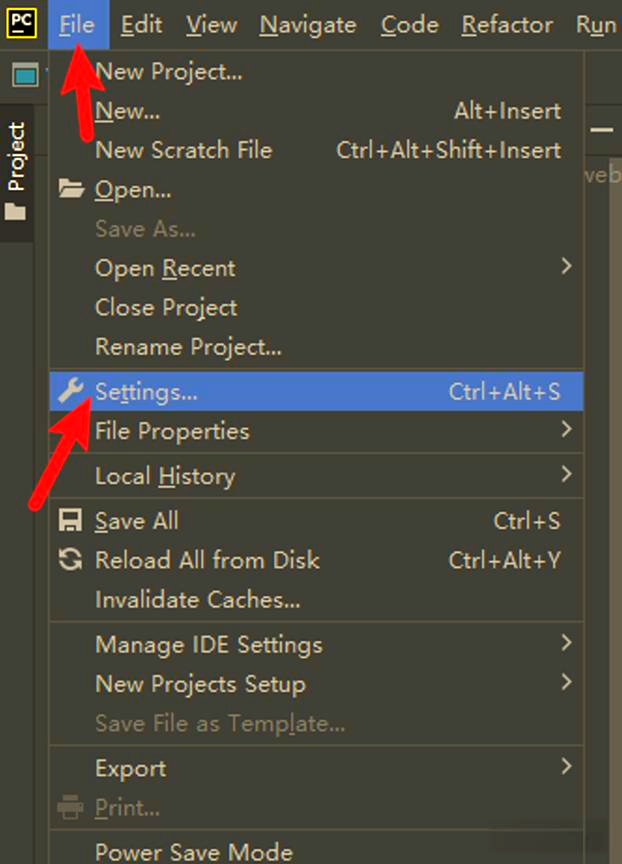The width and height of the screenshot is (622, 864).
Task: Open the Project side tab
Action: click(x=16, y=157)
